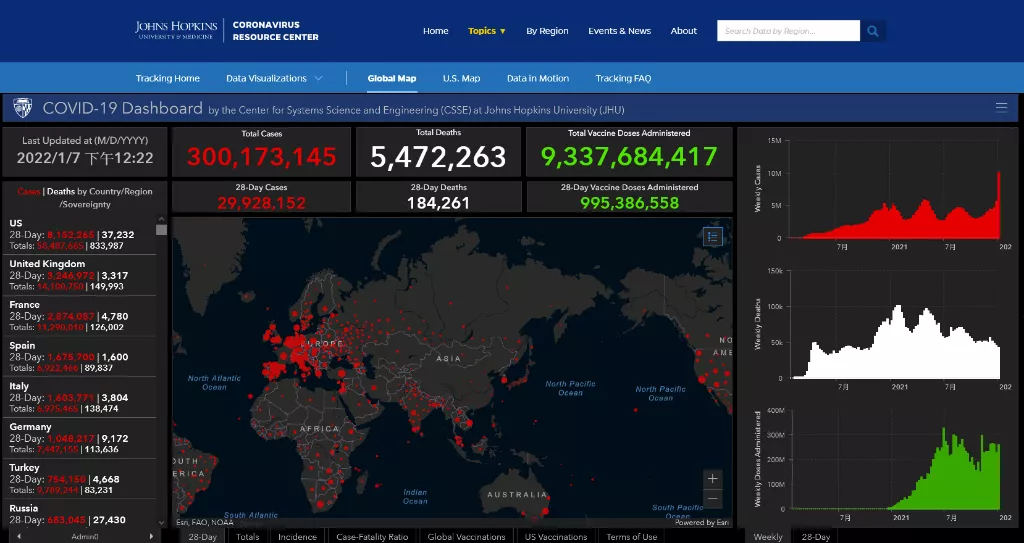
Task: Click the right arrow beside Admin0
Action: click(151, 536)
